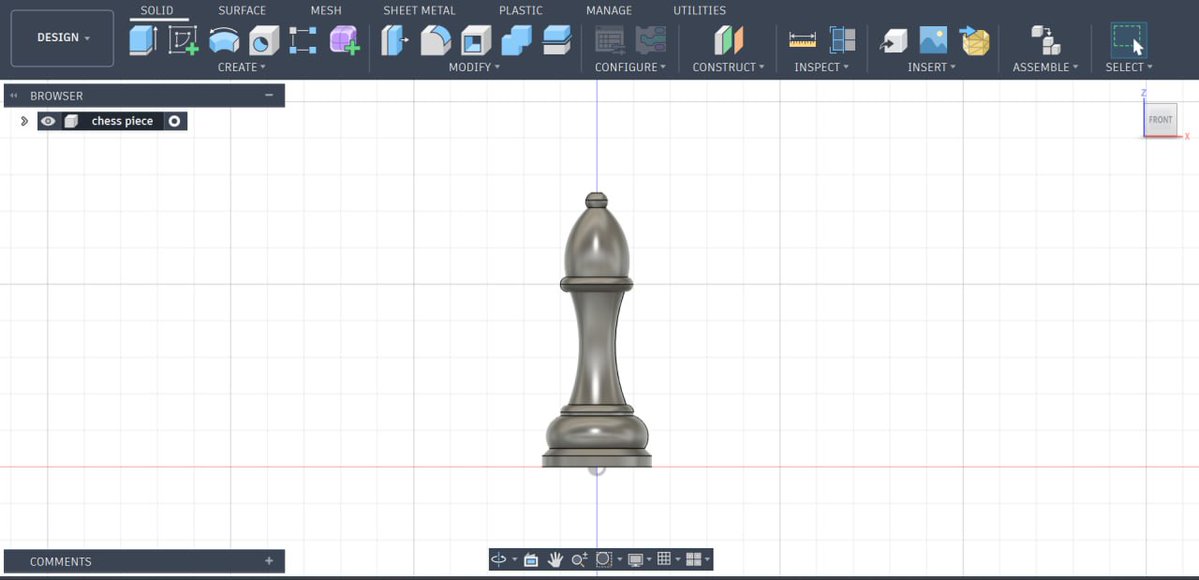
Task: Select the Offset Face tool icon
Action: tap(557, 40)
